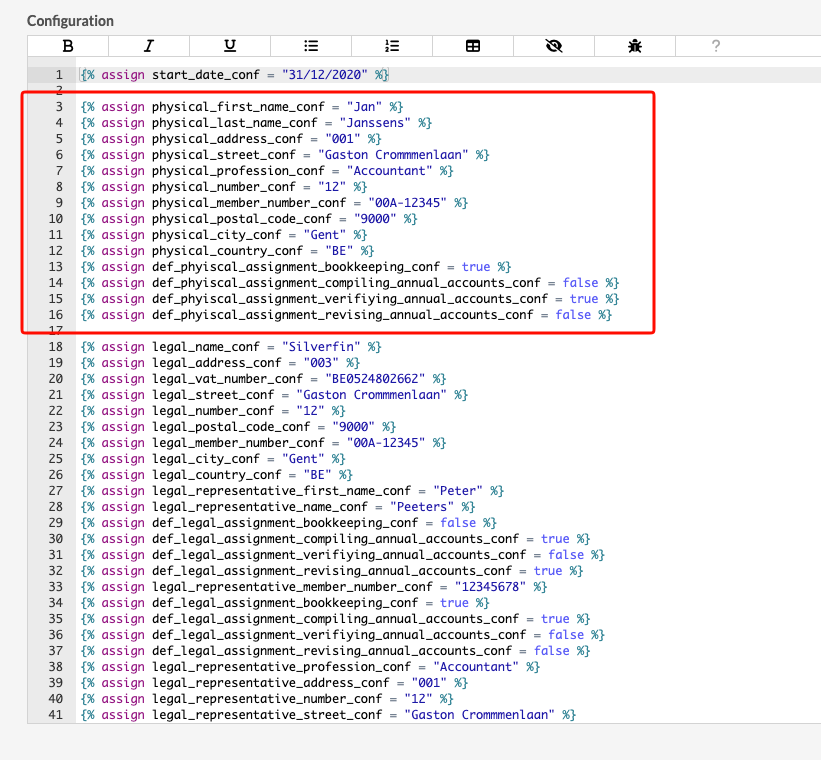821x760 pixels.
Task: Click true on line 35 compiling_annual_accounts
Action: tap(555, 619)
